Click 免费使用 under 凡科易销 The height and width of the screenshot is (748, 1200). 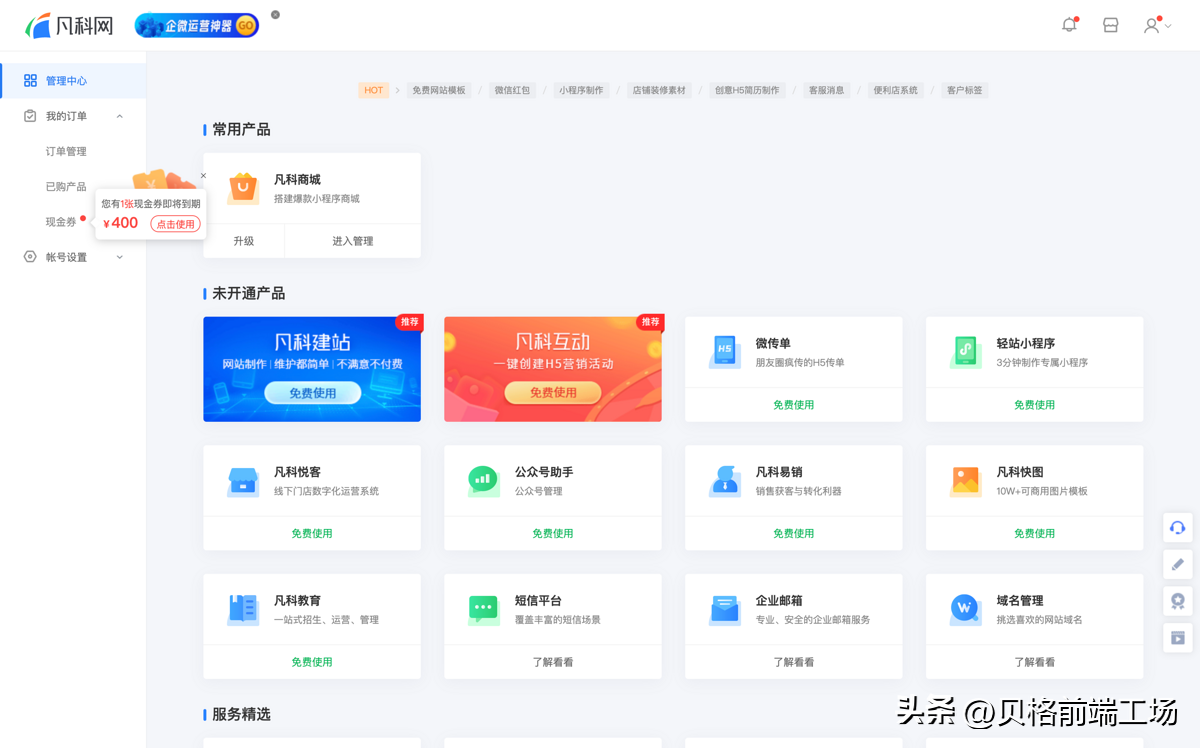point(794,534)
